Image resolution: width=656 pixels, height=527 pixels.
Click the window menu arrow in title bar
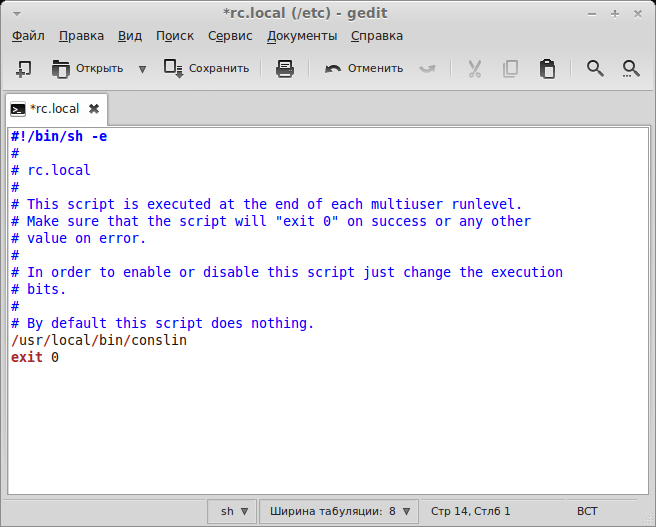[17, 14]
